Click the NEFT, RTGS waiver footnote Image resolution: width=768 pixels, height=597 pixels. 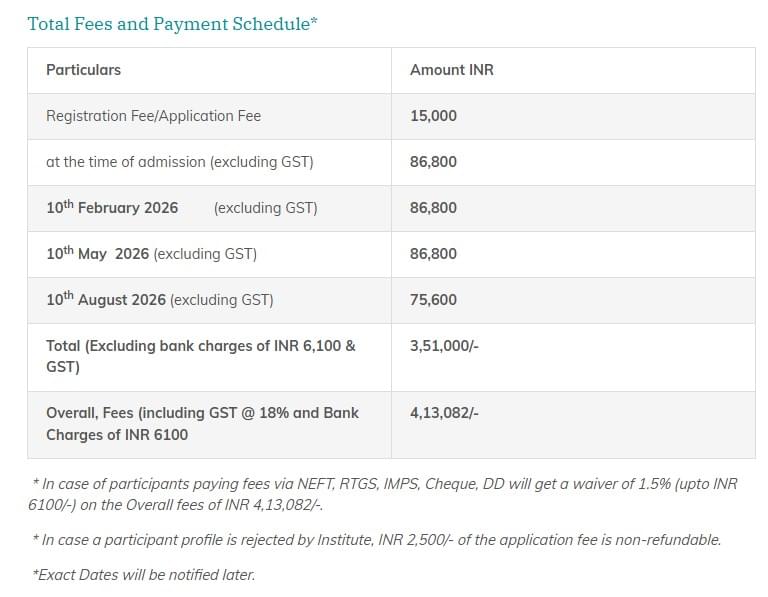pos(384,494)
